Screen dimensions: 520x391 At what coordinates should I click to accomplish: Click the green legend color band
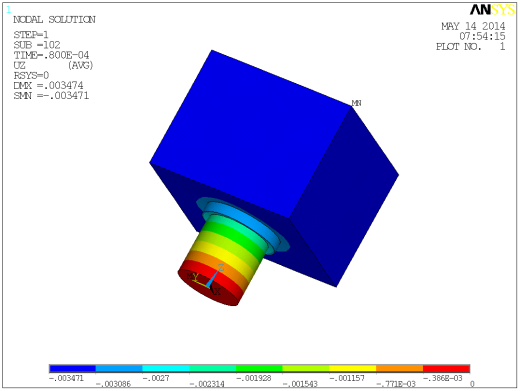(259, 368)
